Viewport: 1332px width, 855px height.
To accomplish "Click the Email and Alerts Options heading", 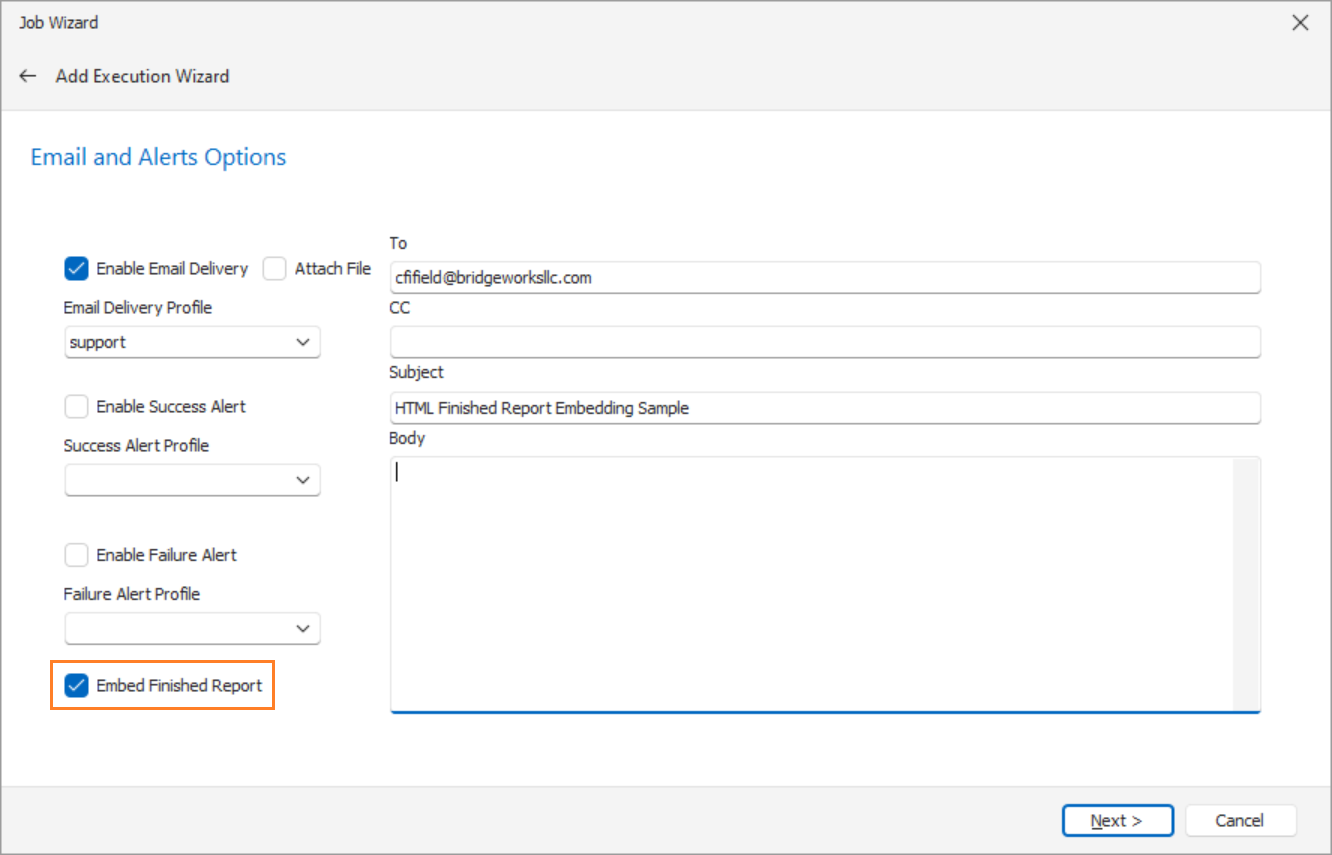I will point(158,157).
